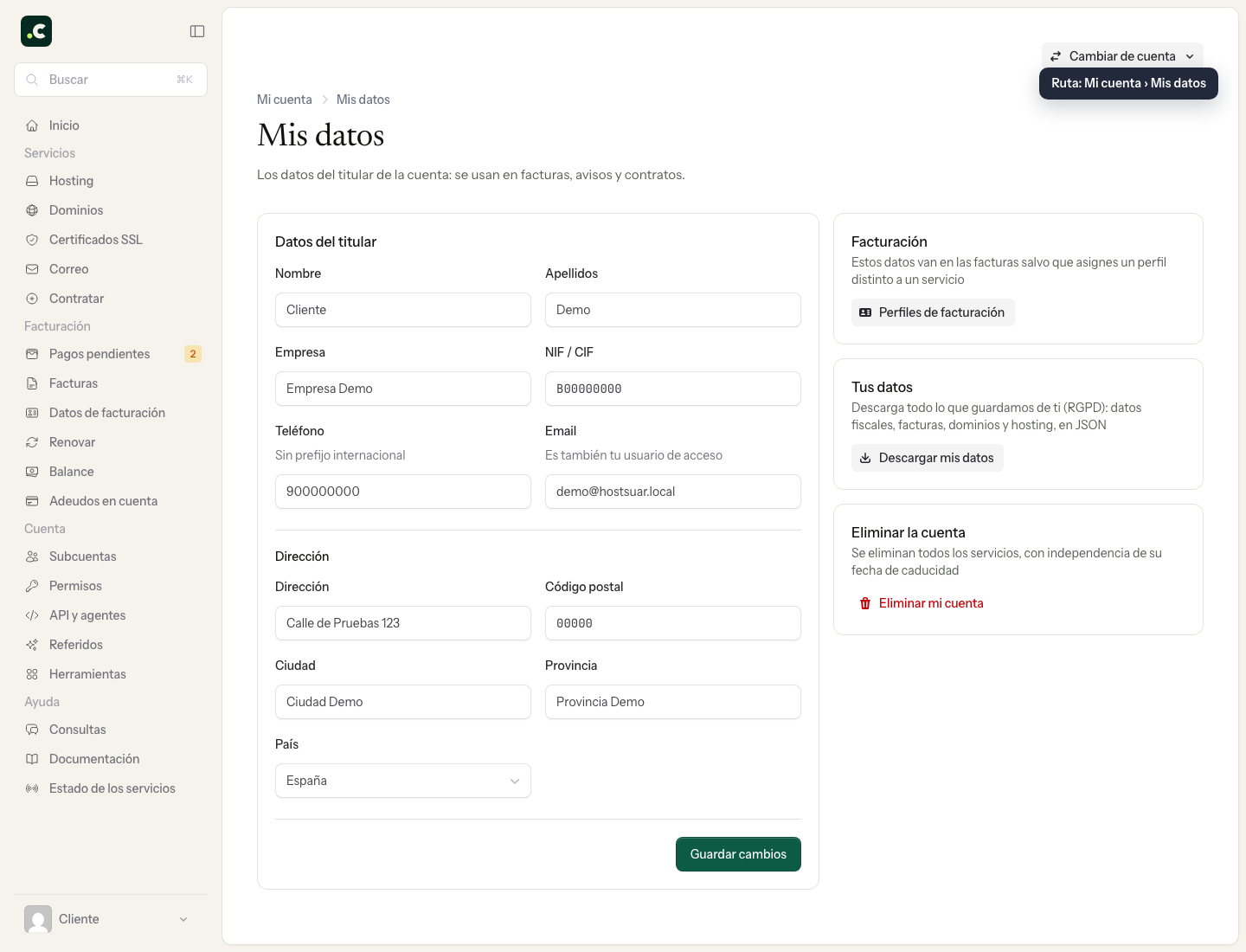Click the Renovar refresh icon
The image size is (1246, 952).
pos(32,442)
